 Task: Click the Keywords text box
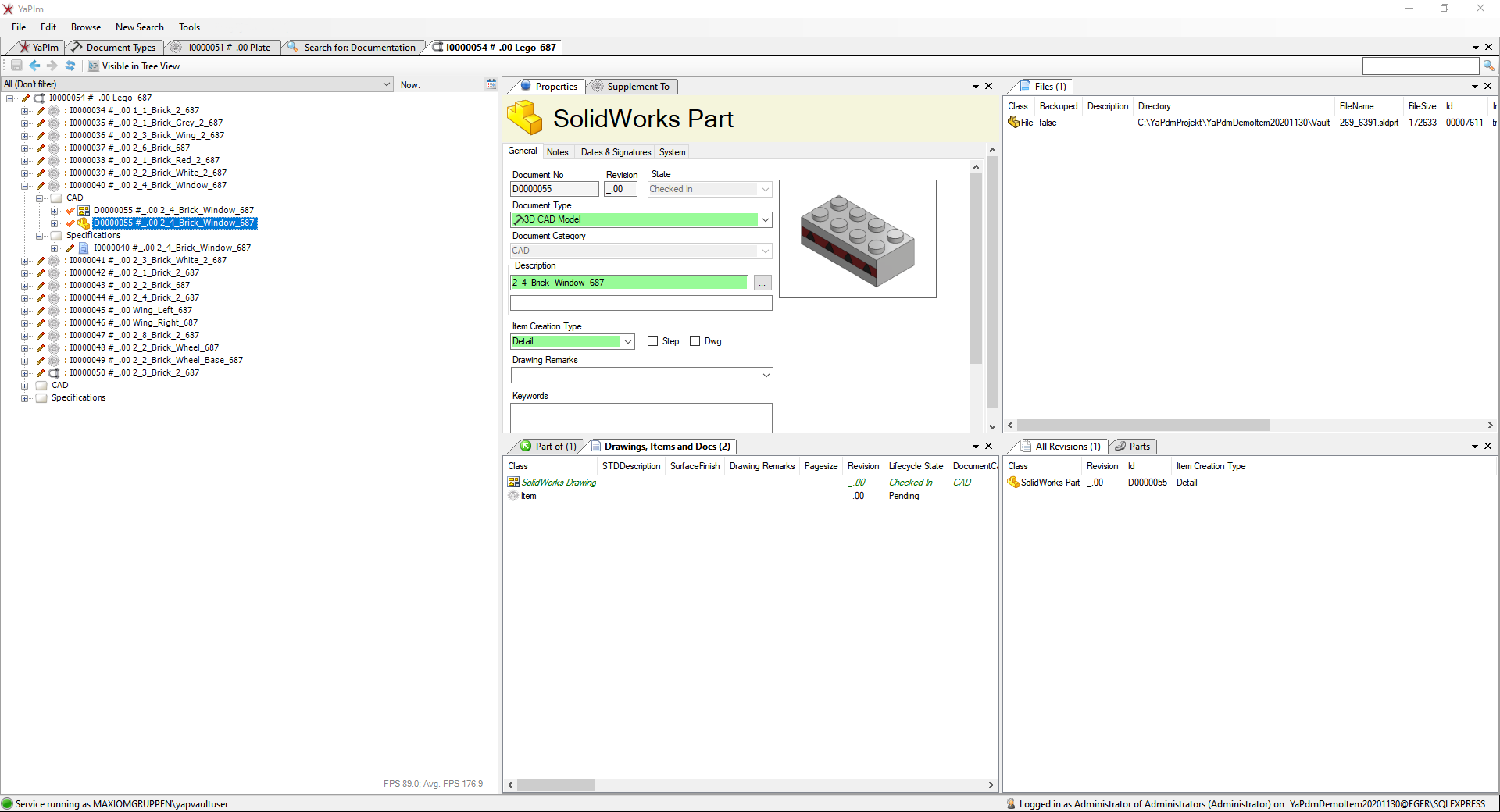point(641,418)
